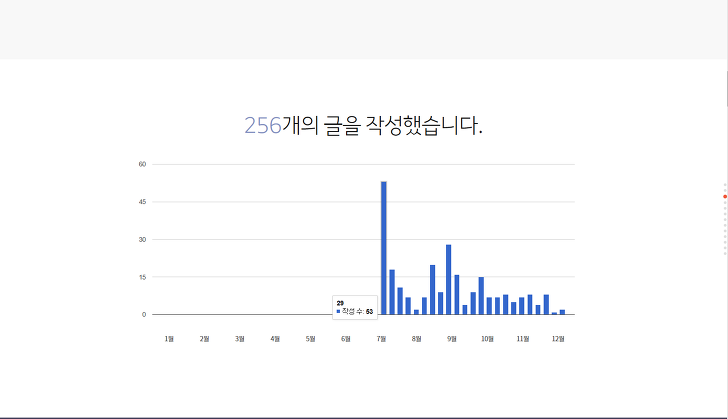Click the chart tooltip showing 작성 수: 53
This screenshot has width=728, height=419.
[355, 308]
